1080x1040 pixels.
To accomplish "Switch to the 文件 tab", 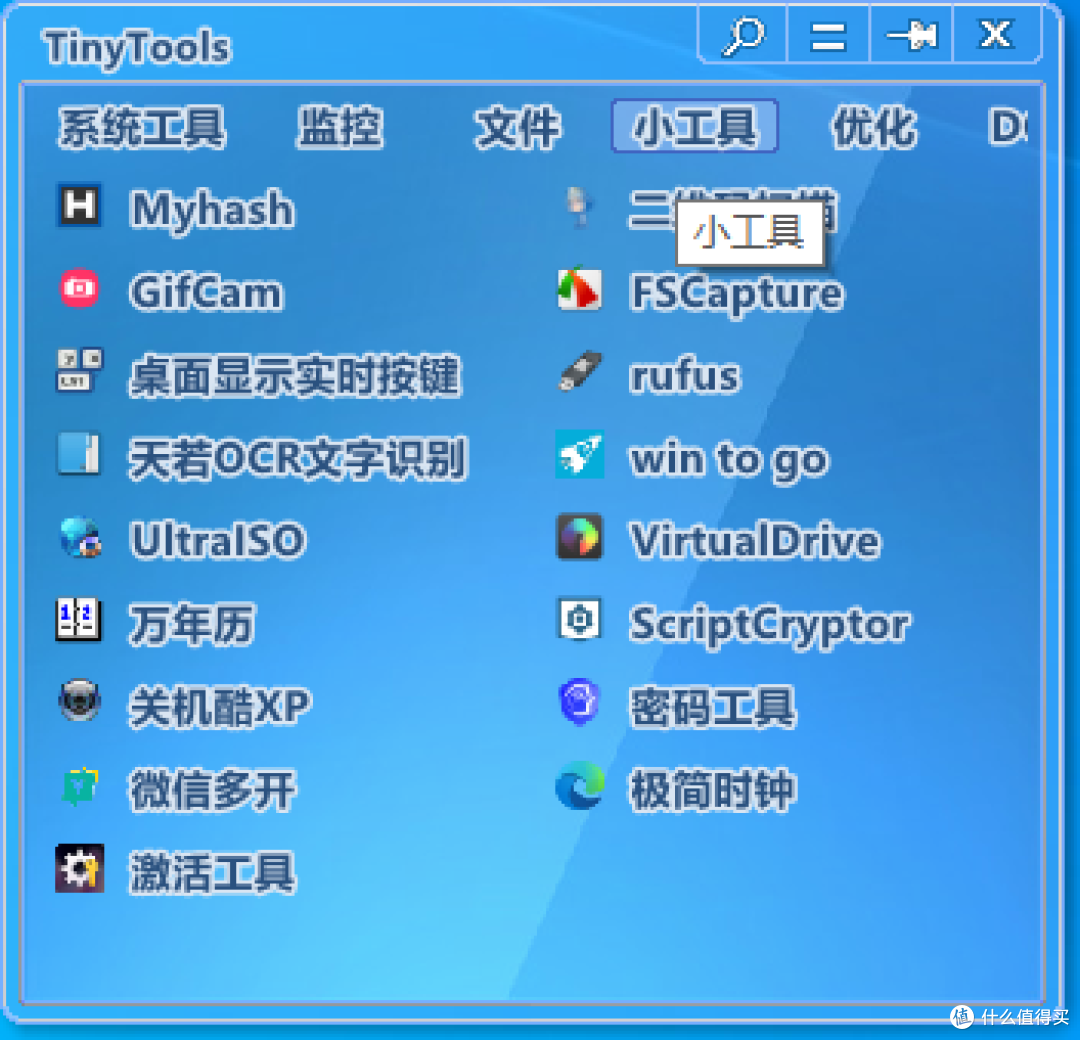I will coord(517,127).
